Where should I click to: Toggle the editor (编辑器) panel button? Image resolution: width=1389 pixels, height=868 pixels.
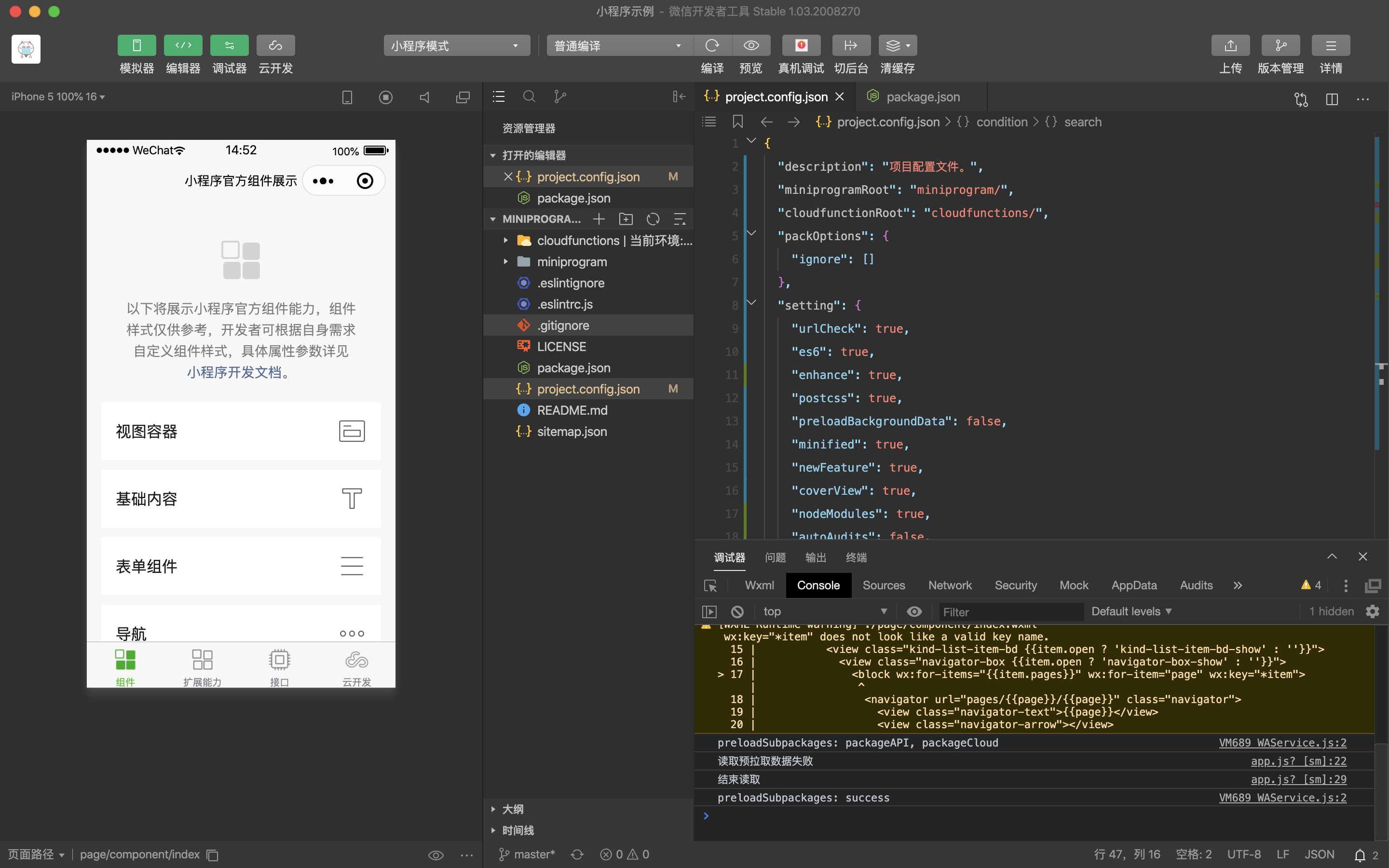[x=182, y=45]
